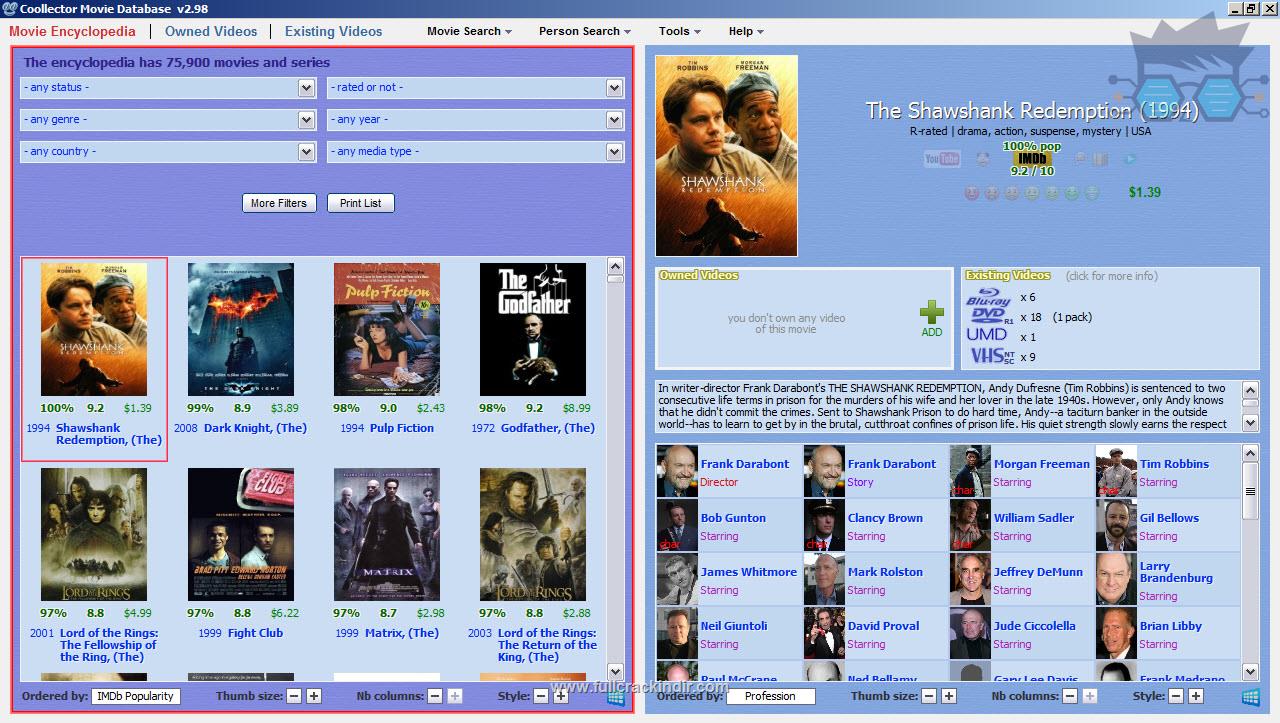Open Jude Ciccolella cast entry

(x=1020, y=634)
